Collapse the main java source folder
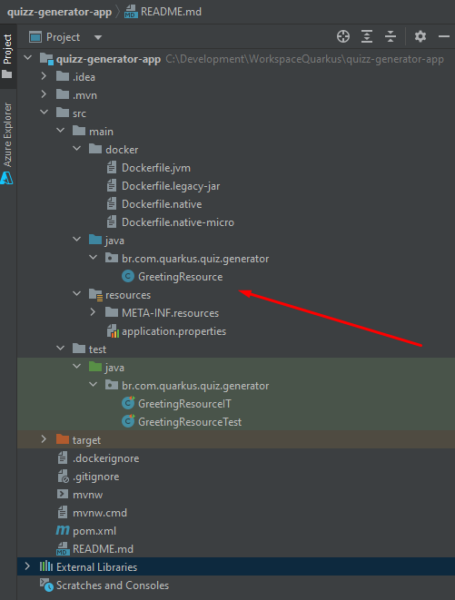The height and width of the screenshot is (600, 455). point(77,240)
